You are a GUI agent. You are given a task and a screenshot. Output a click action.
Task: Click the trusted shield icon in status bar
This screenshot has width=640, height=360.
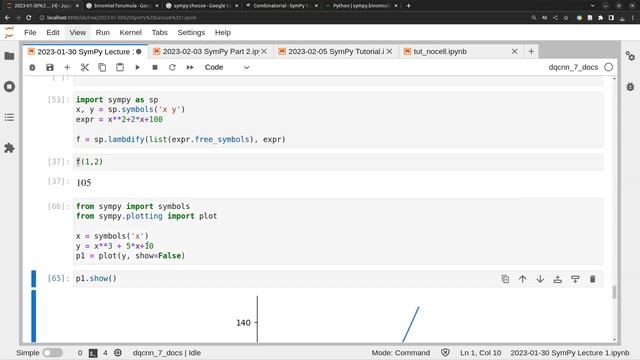point(445,353)
